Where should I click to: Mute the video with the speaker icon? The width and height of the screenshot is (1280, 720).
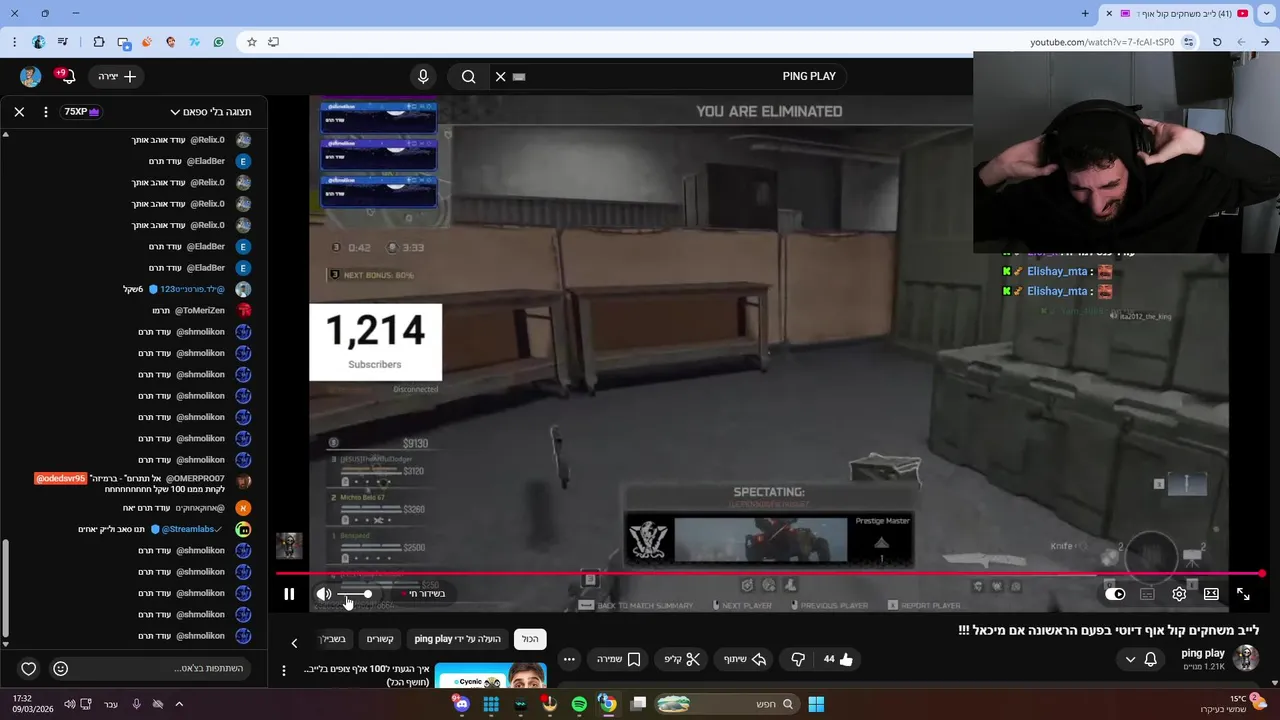(x=324, y=594)
